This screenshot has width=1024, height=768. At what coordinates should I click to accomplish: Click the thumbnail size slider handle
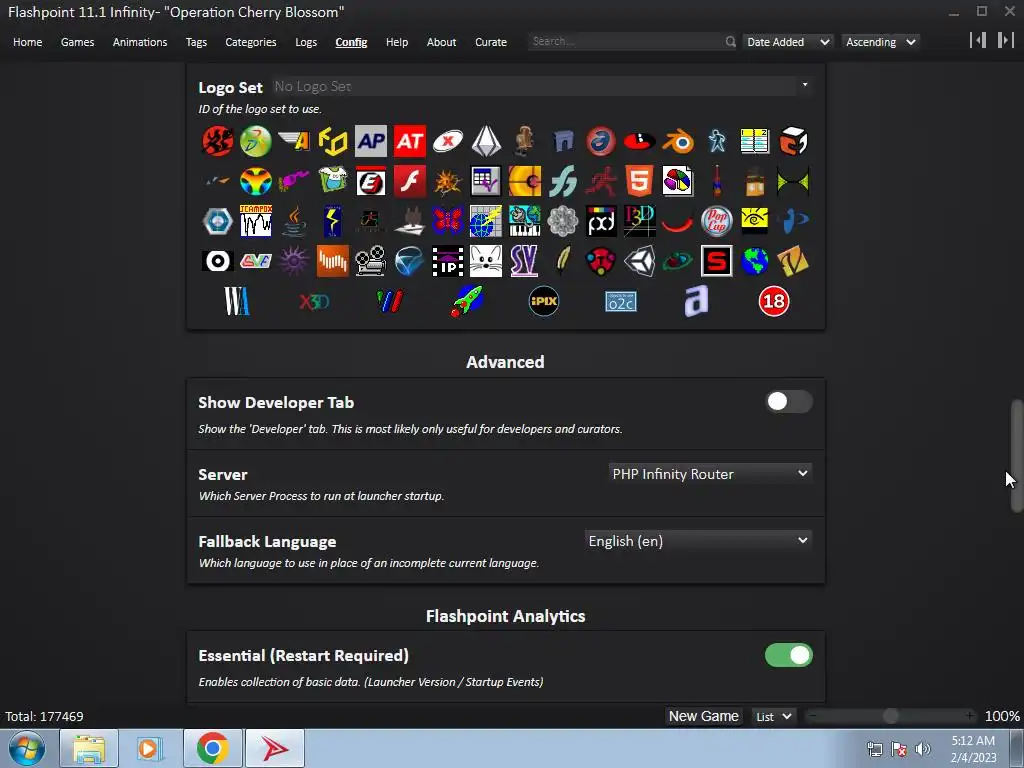[x=890, y=716]
